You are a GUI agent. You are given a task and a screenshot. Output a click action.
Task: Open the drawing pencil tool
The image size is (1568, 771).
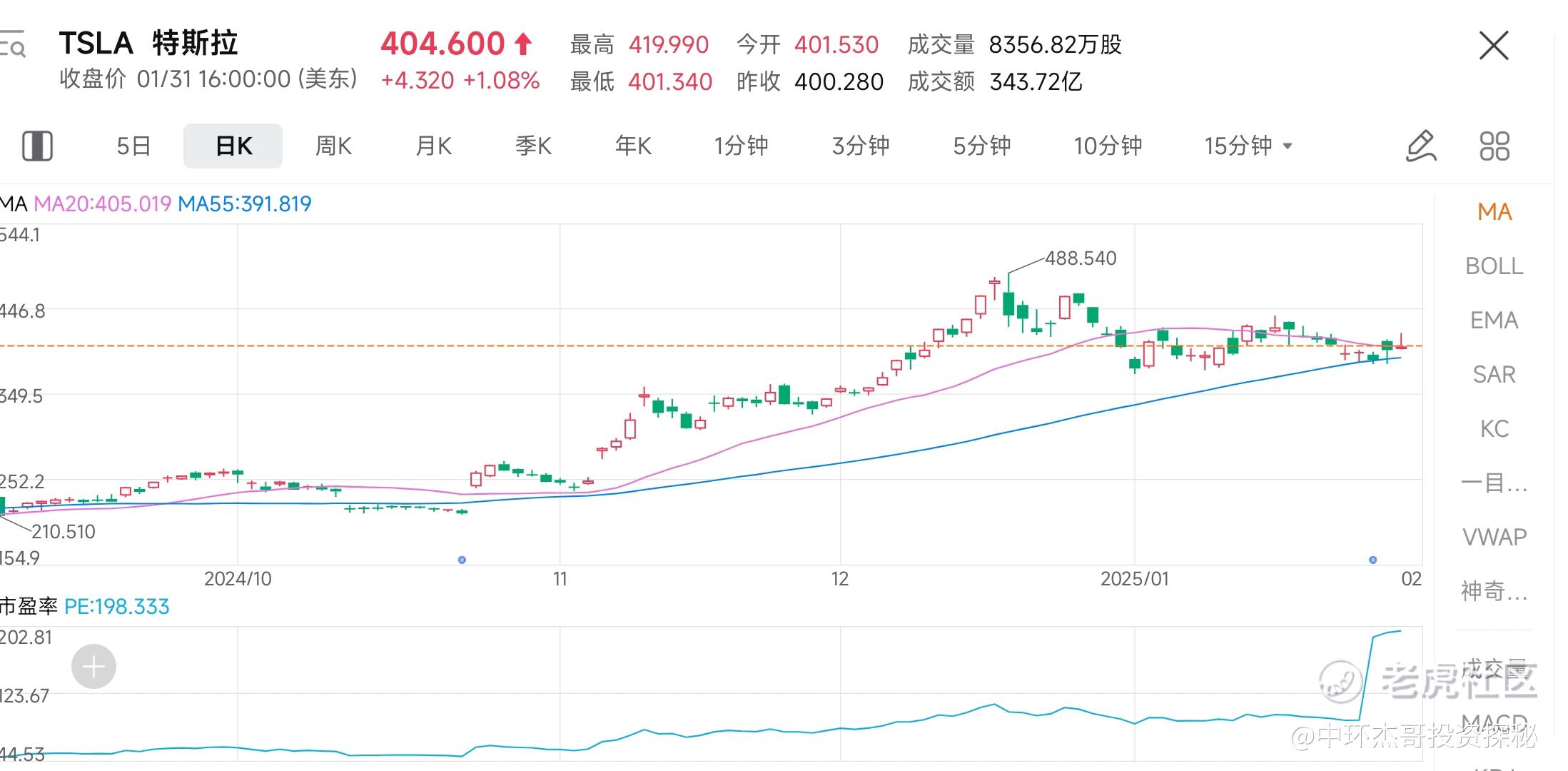coord(1421,146)
